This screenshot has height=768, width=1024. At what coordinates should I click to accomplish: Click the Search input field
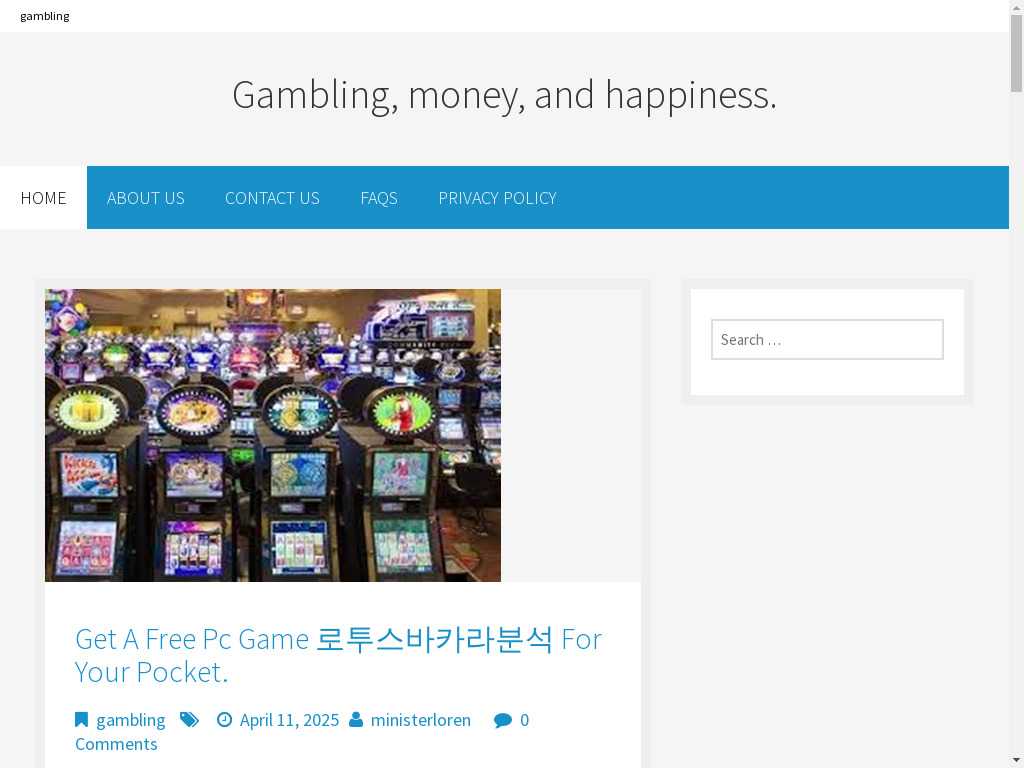click(827, 340)
